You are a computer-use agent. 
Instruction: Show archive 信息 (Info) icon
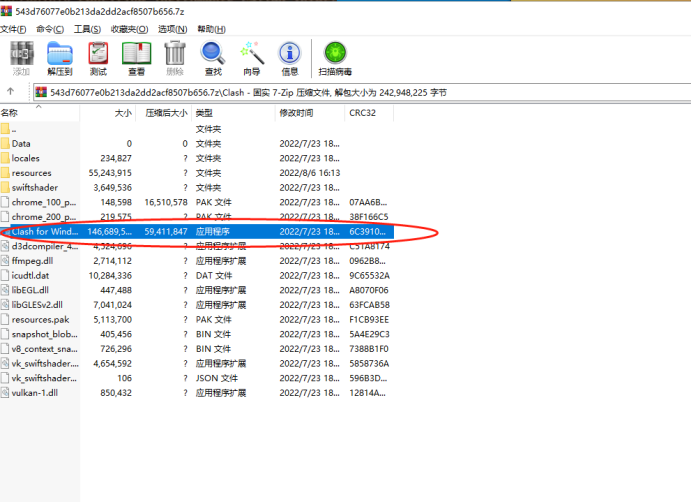coord(290,58)
